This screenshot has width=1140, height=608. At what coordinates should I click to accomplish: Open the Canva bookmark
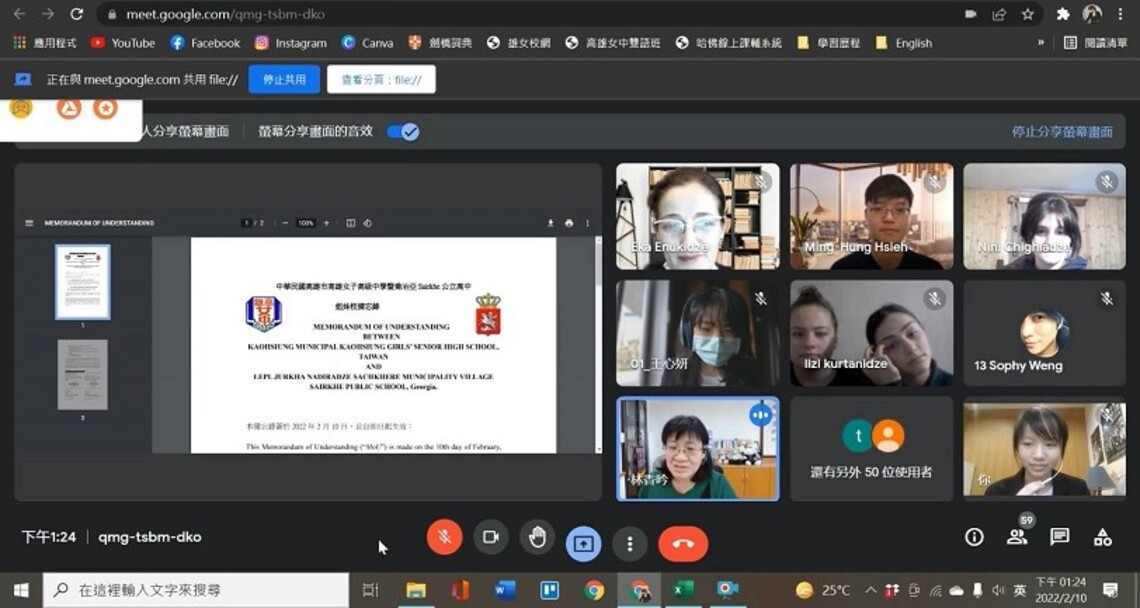tap(367, 43)
